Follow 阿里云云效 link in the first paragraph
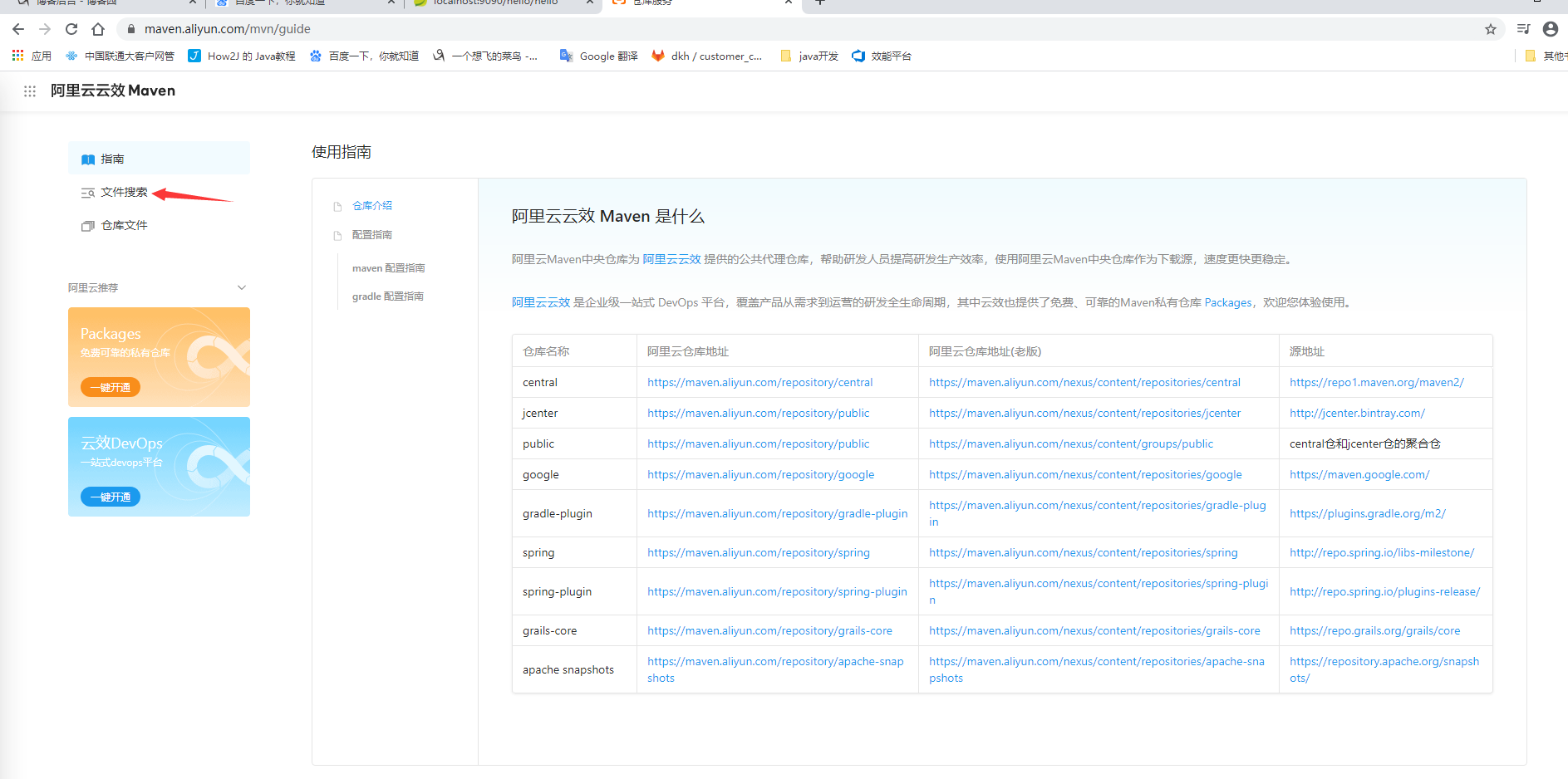The width and height of the screenshot is (1568, 779). 671,259
